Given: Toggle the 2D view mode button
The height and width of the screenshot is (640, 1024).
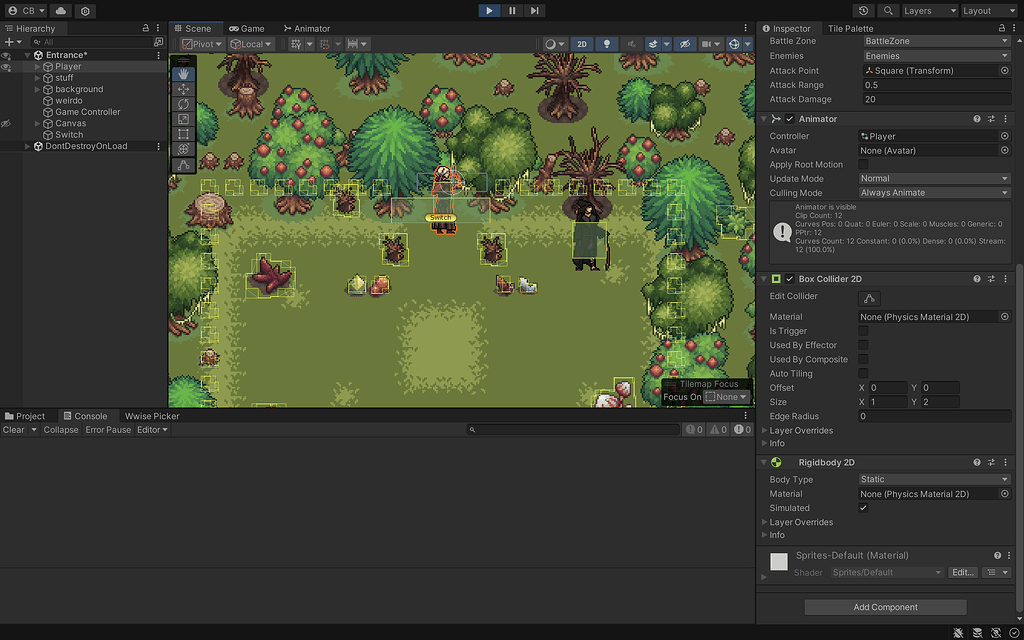Looking at the screenshot, I should [x=581, y=44].
